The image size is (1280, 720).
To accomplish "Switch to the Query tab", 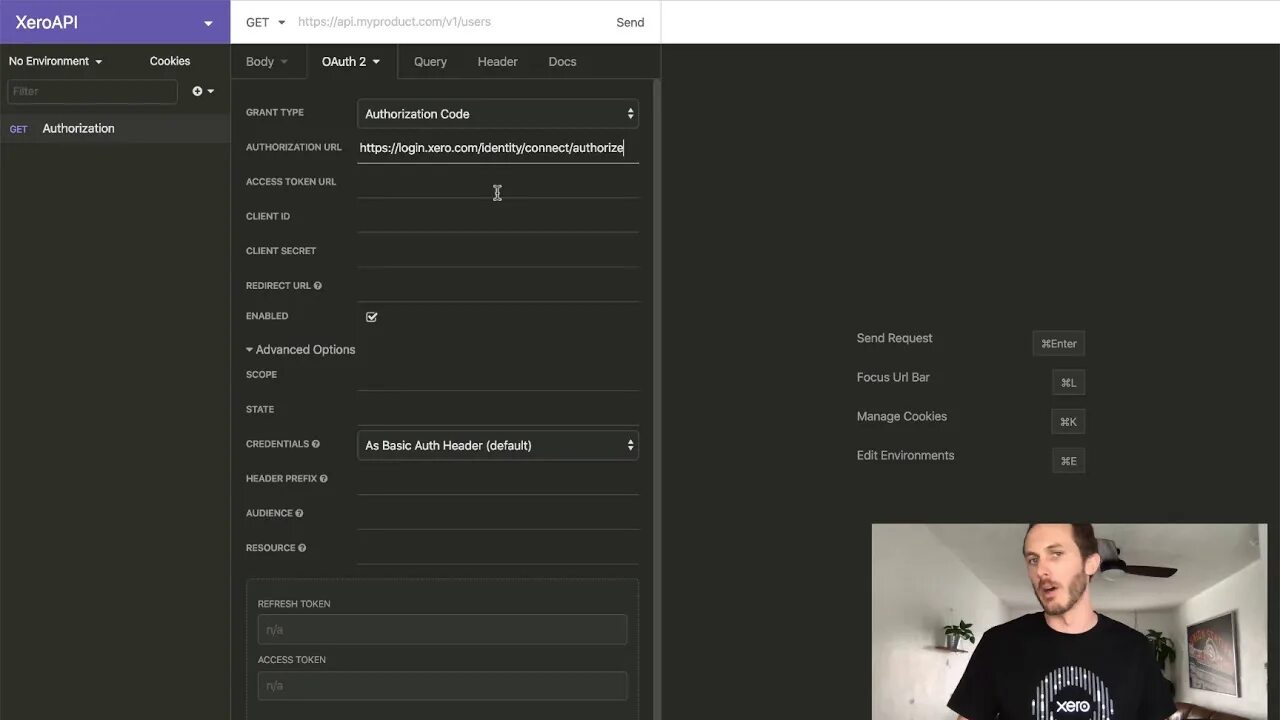I will point(430,61).
